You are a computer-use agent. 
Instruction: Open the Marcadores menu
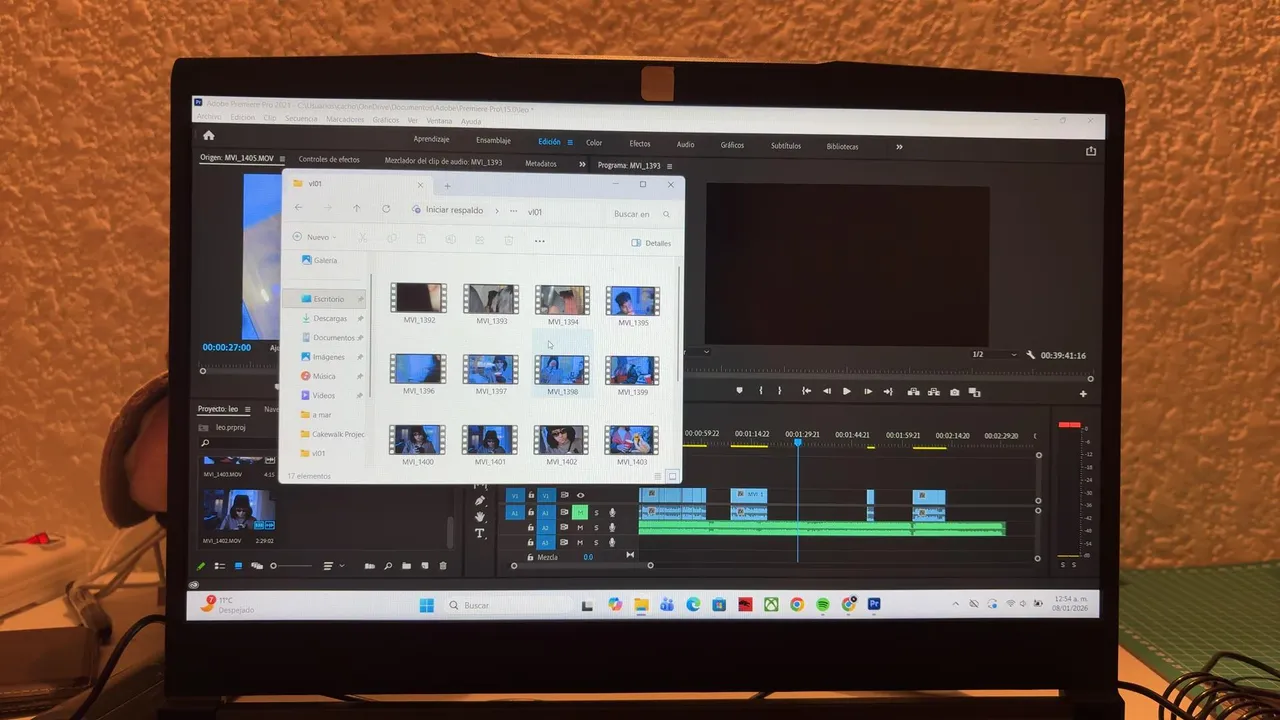coord(345,119)
